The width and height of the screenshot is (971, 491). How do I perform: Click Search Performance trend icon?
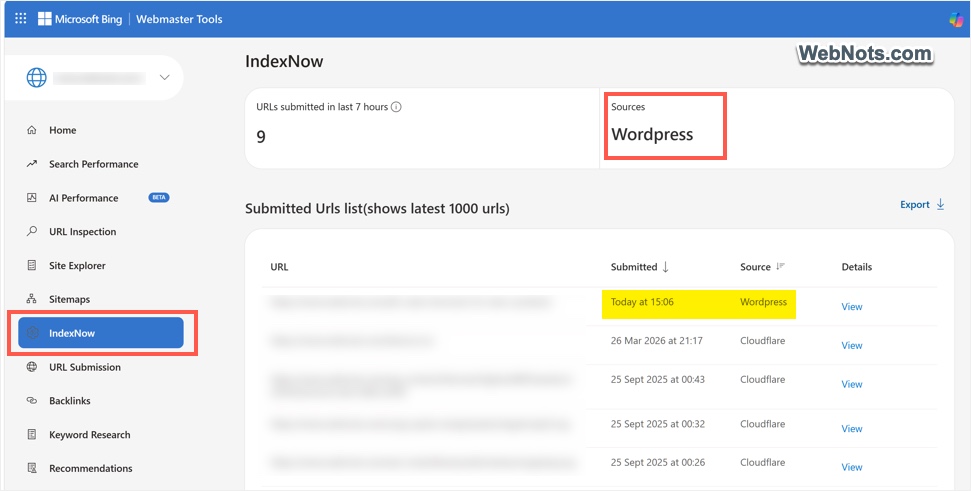tap(32, 164)
